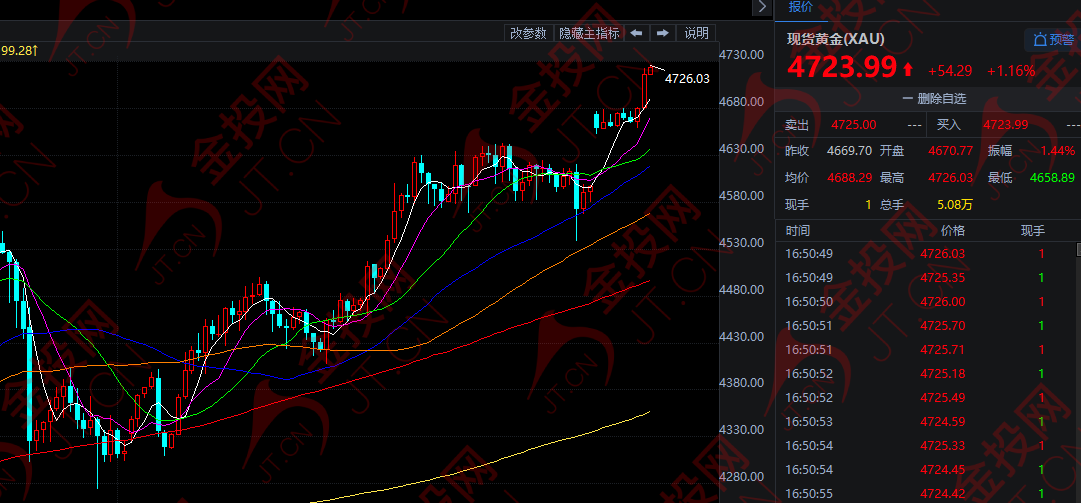Click the 价格 column header
1081x503 pixels.
(x=953, y=231)
